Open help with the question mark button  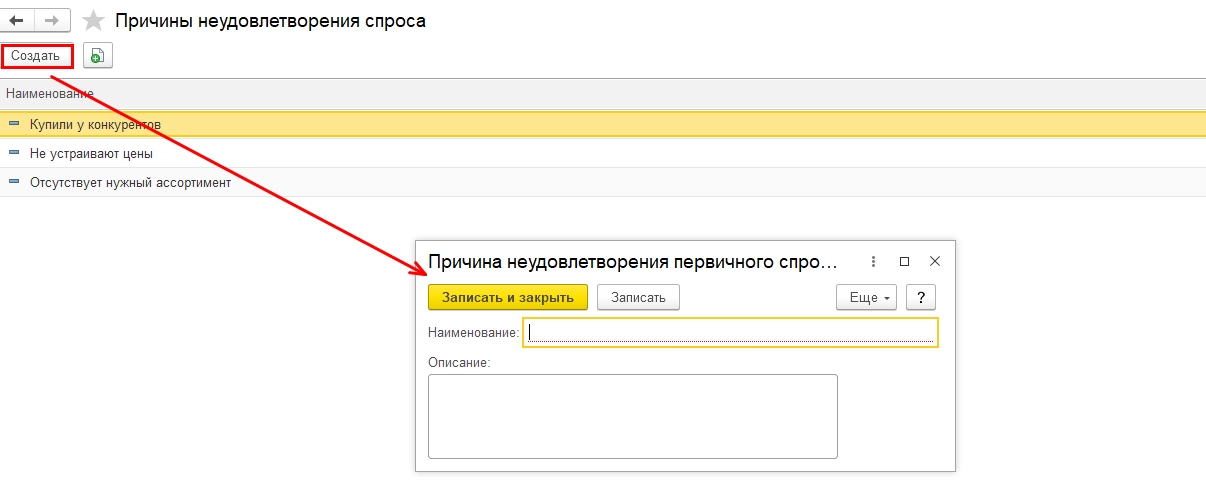(920, 297)
